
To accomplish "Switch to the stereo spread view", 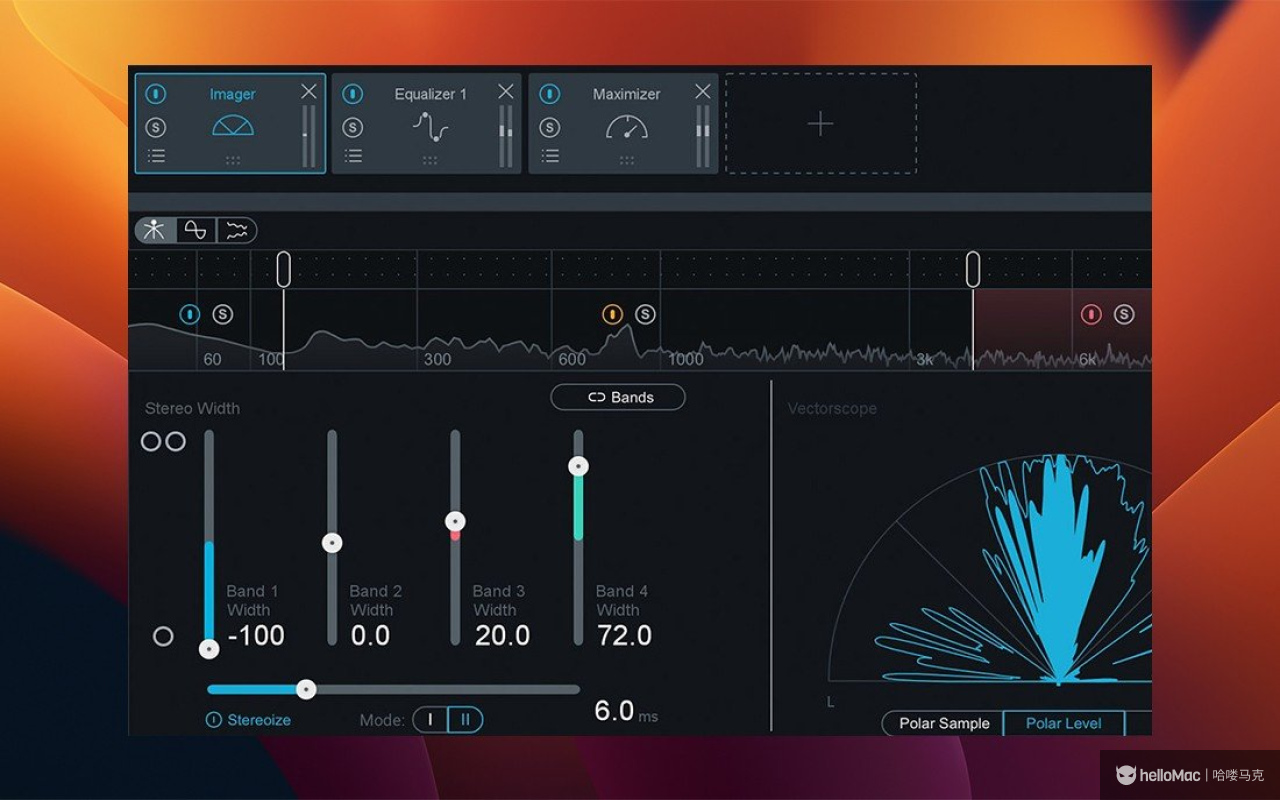I will click(155, 231).
